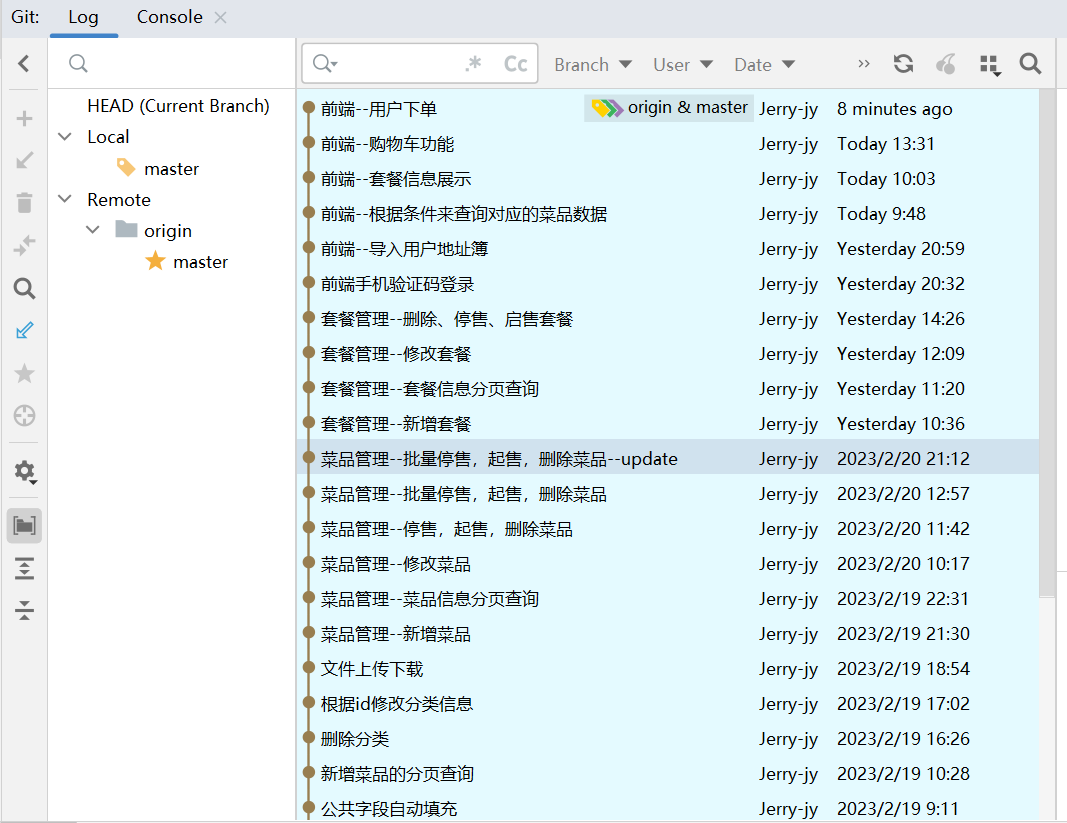
Task: Click the Update Selected arrow icon
Action: [24, 161]
